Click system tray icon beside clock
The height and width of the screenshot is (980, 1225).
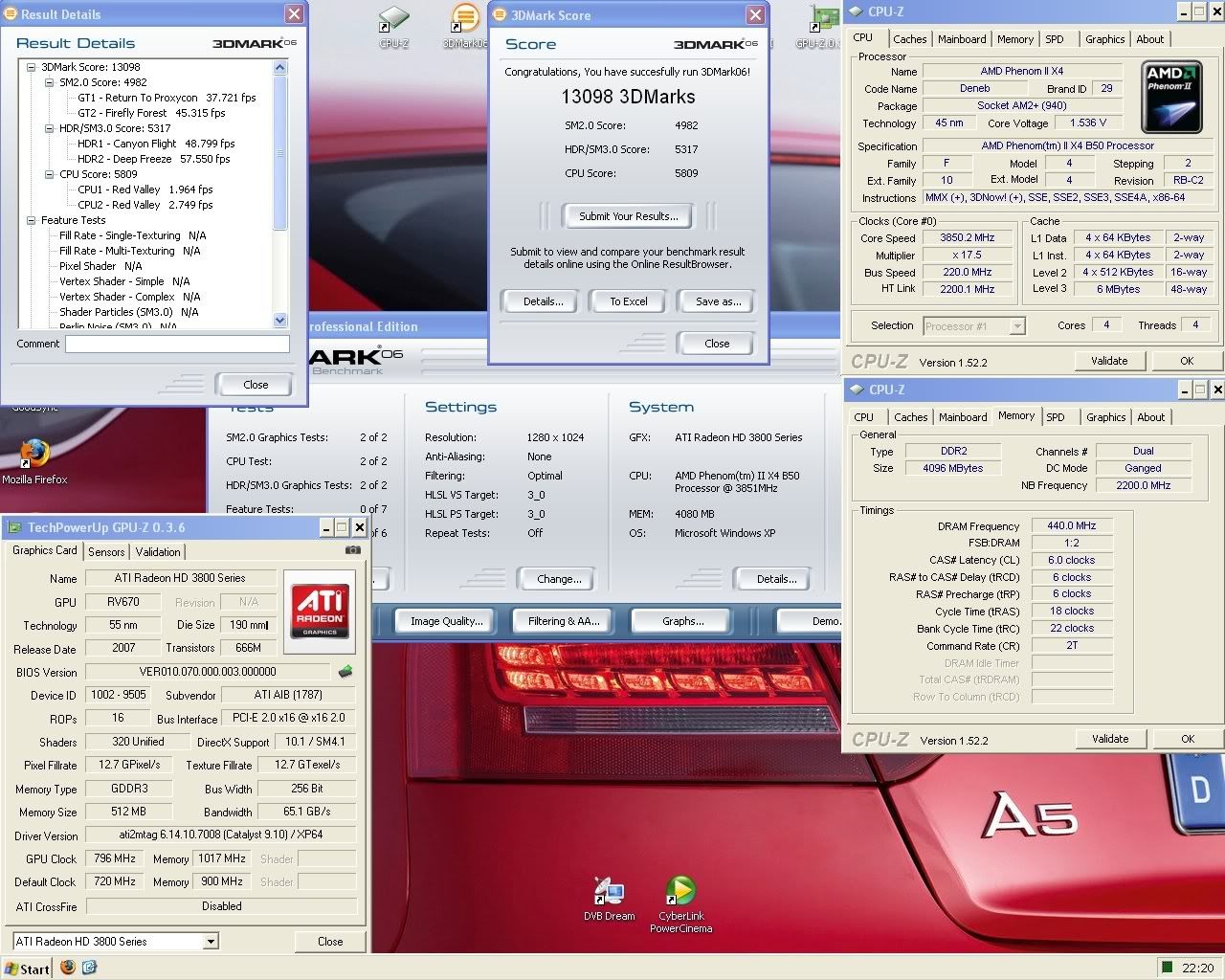tap(1167, 968)
